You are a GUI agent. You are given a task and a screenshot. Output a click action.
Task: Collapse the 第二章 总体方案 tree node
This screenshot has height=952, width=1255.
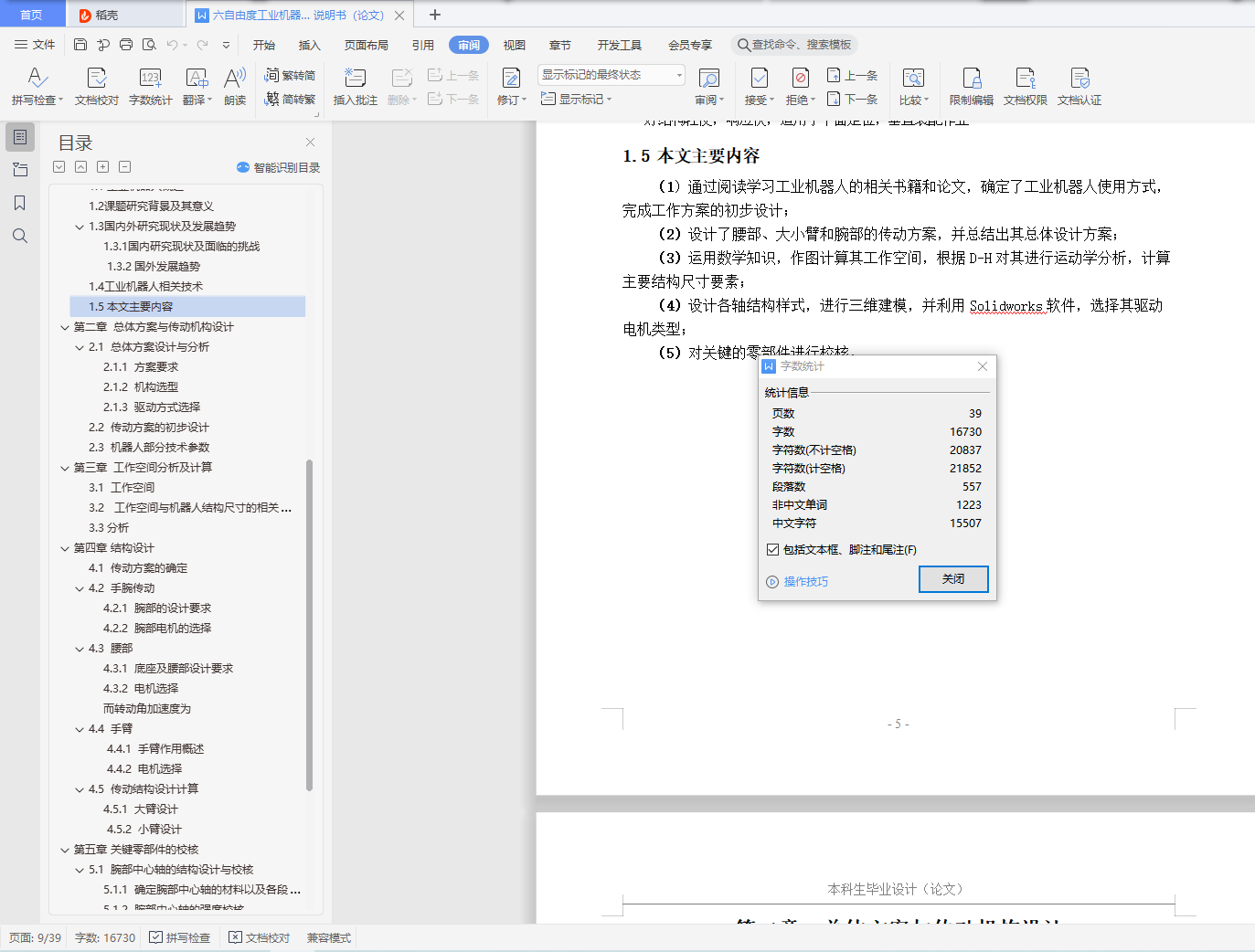click(65, 327)
